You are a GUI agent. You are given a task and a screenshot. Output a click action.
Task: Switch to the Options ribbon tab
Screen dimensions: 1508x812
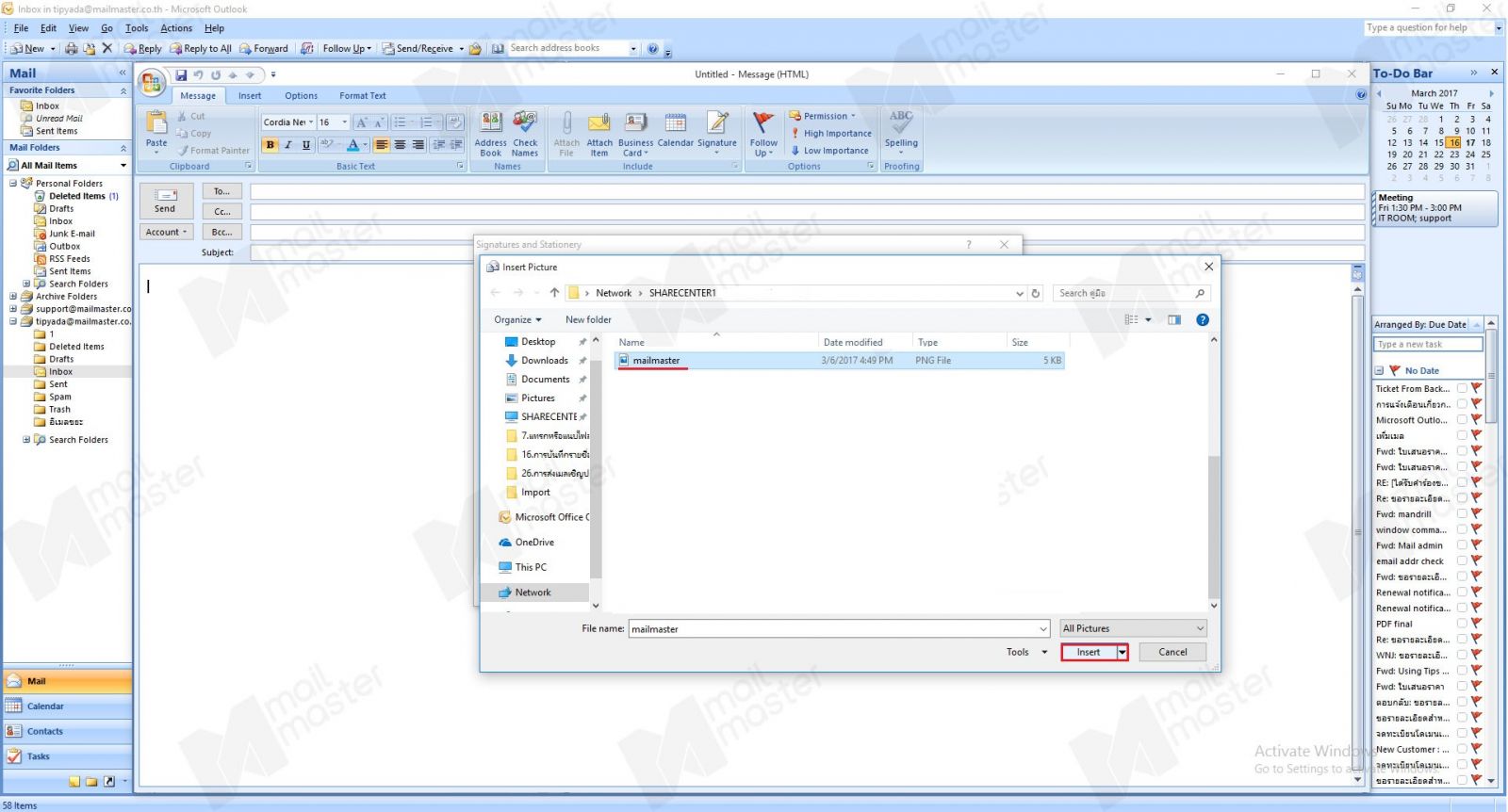pos(302,95)
